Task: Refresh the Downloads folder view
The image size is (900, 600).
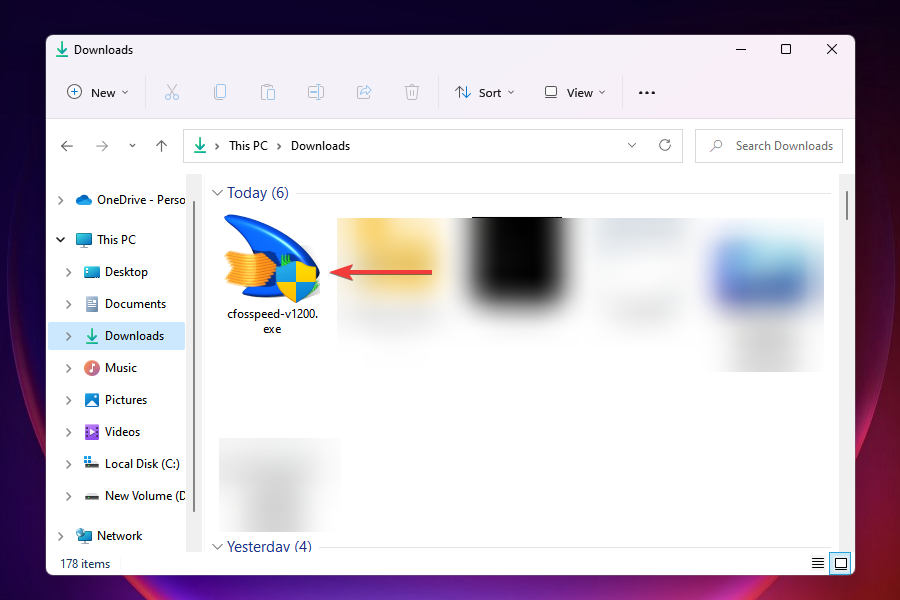Action: click(665, 145)
